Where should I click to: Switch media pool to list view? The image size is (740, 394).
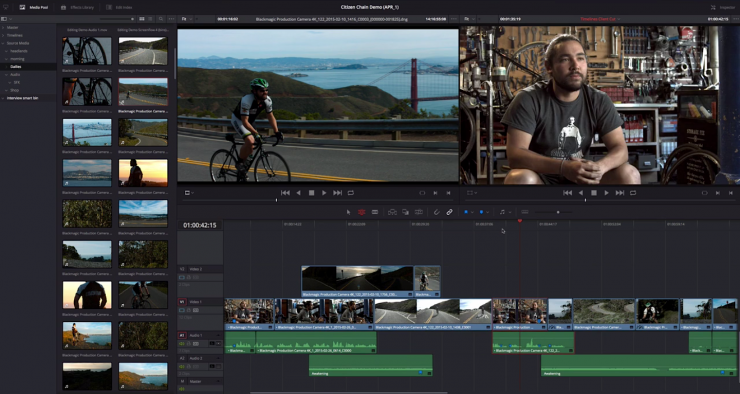151,19
